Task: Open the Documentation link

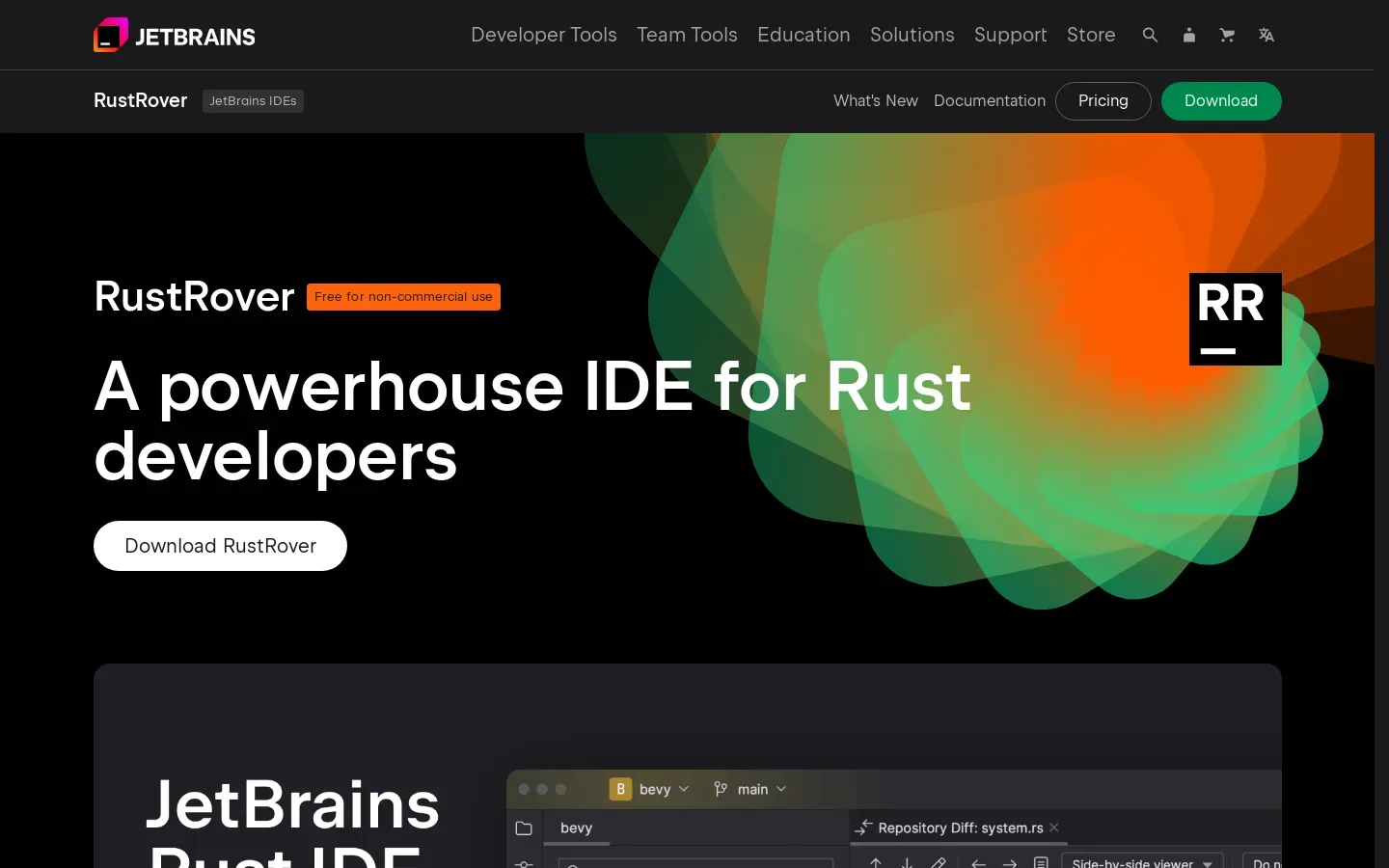Action: click(x=990, y=101)
